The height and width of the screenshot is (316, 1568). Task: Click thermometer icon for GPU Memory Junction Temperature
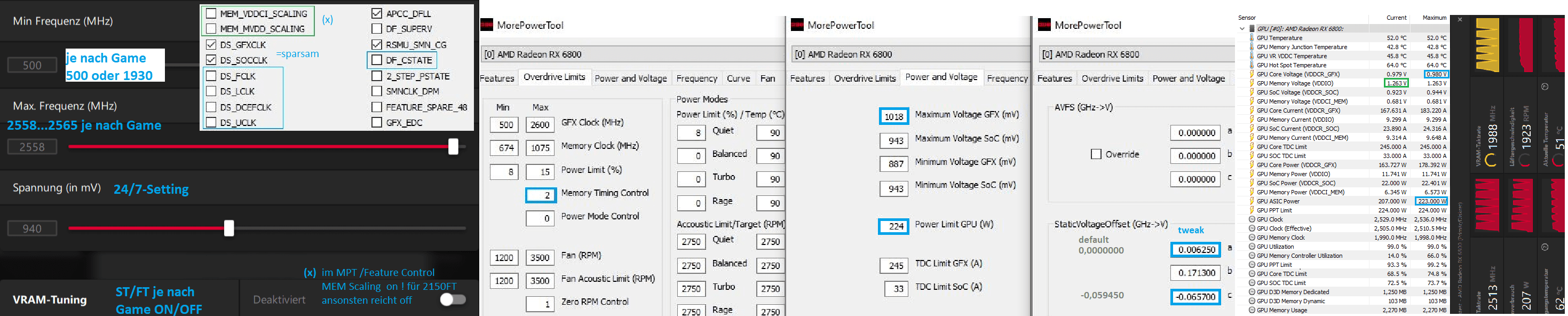click(x=1252, y=47)
